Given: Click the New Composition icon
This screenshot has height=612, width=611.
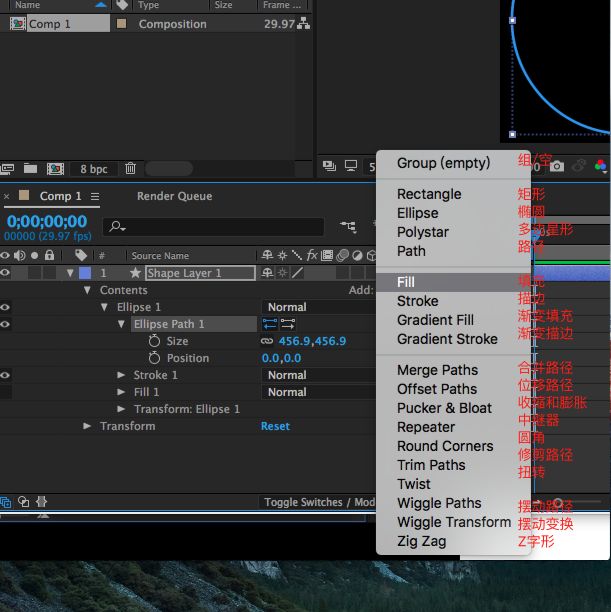Looking at the screenshot, I should (x=55, y=169).
